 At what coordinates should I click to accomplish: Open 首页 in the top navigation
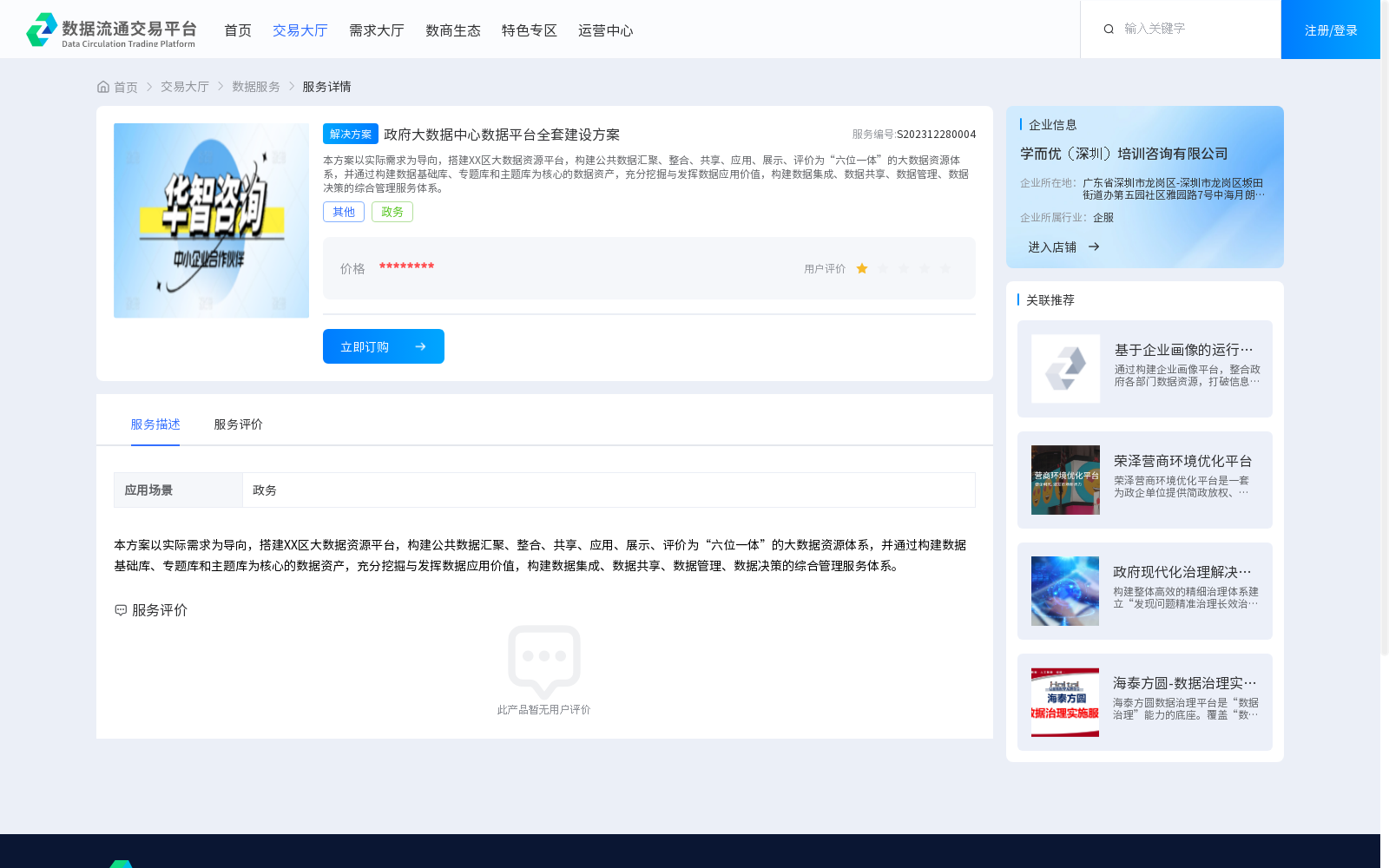[238, 30]
